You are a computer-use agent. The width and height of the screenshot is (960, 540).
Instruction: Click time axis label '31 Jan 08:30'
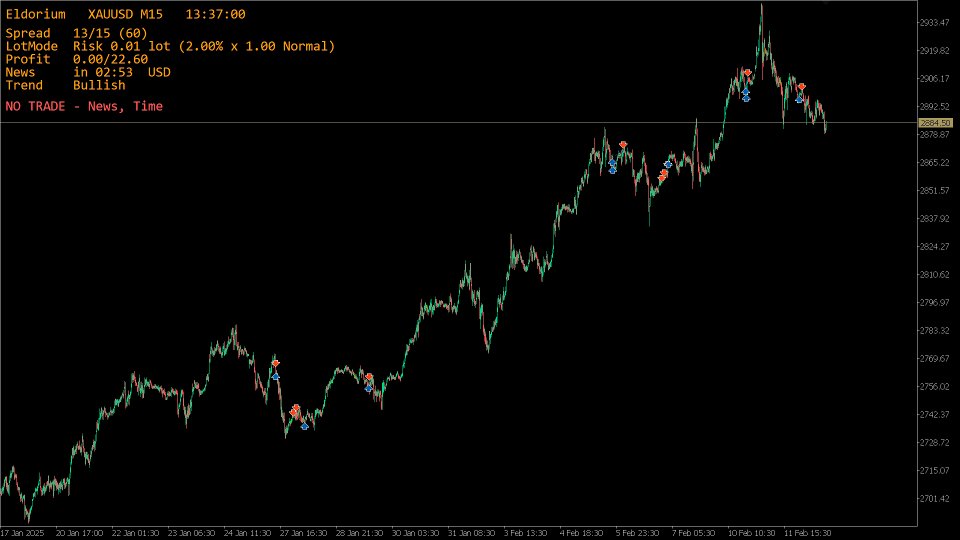point(471,533)
